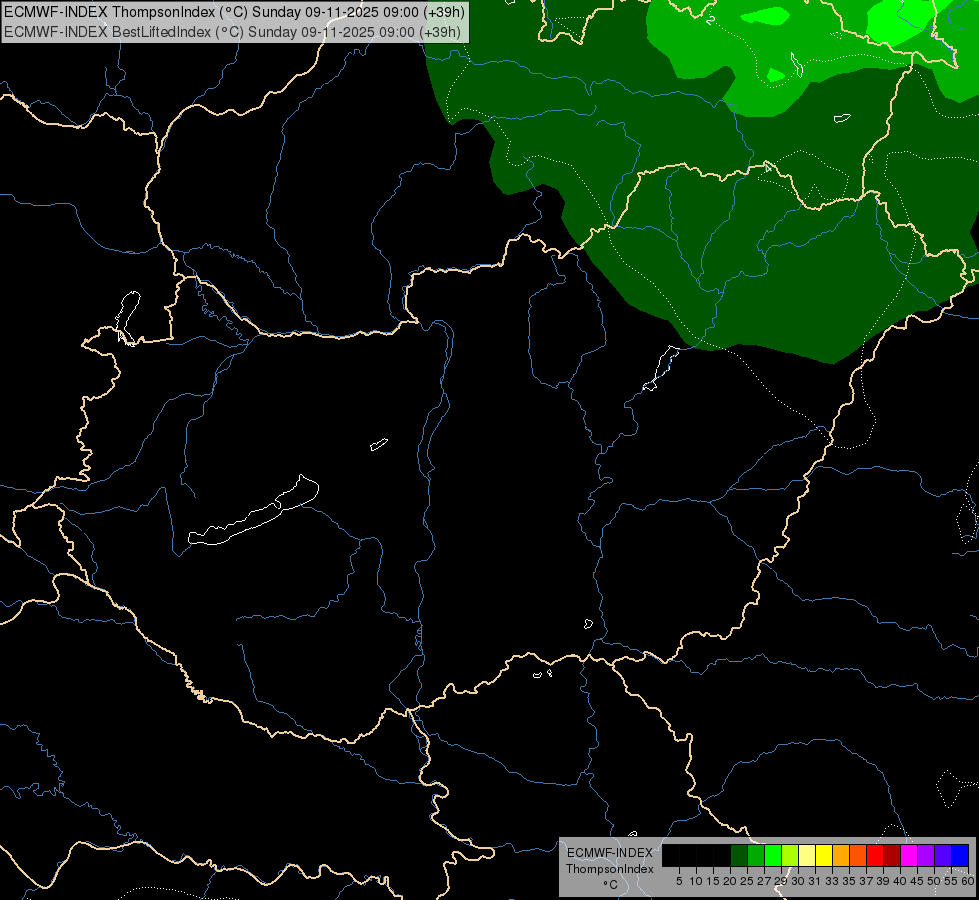Viewport: 979px width, 900px height.
Task: Click the legend scale value '60'
Action: pyautogui.click(x=968, y=881)
